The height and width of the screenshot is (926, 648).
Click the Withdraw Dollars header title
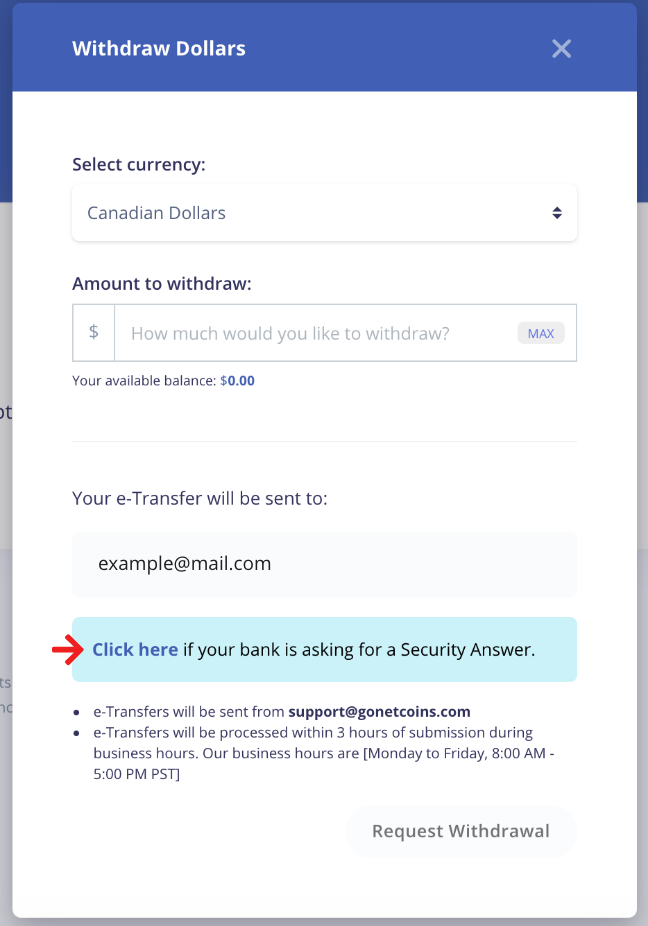[x=159, y=48]
